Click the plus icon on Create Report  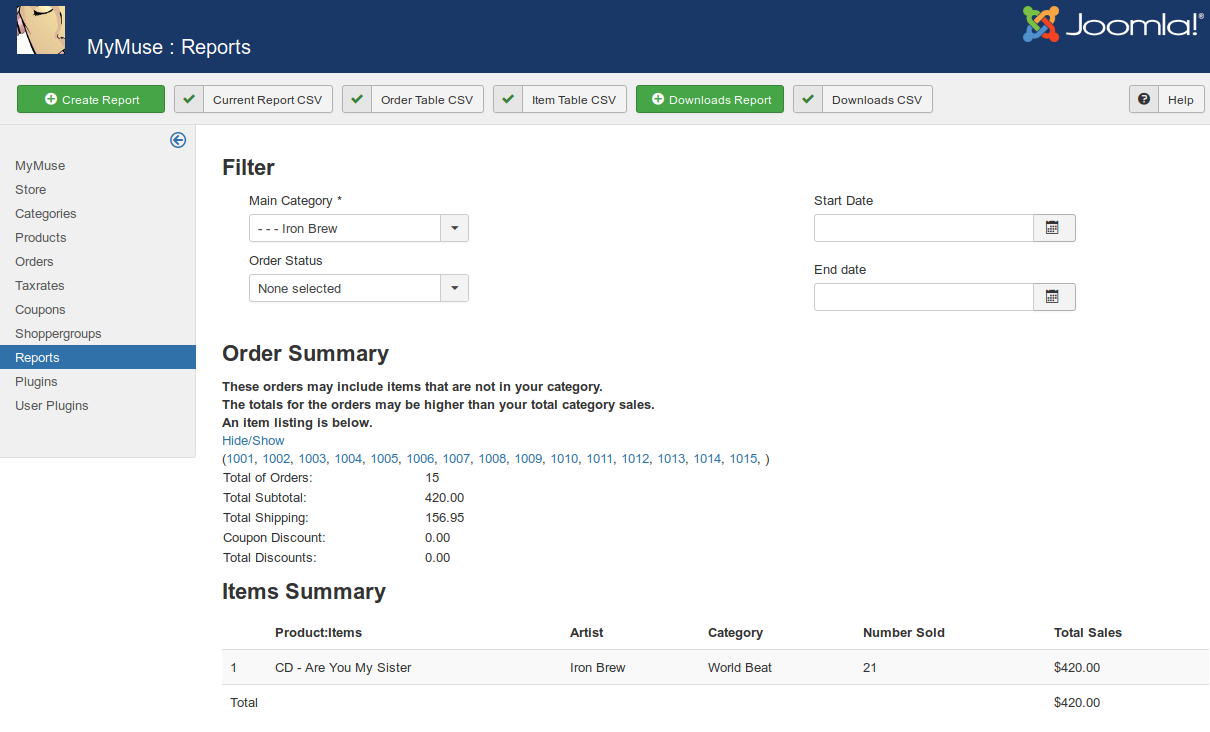(51, 99)
